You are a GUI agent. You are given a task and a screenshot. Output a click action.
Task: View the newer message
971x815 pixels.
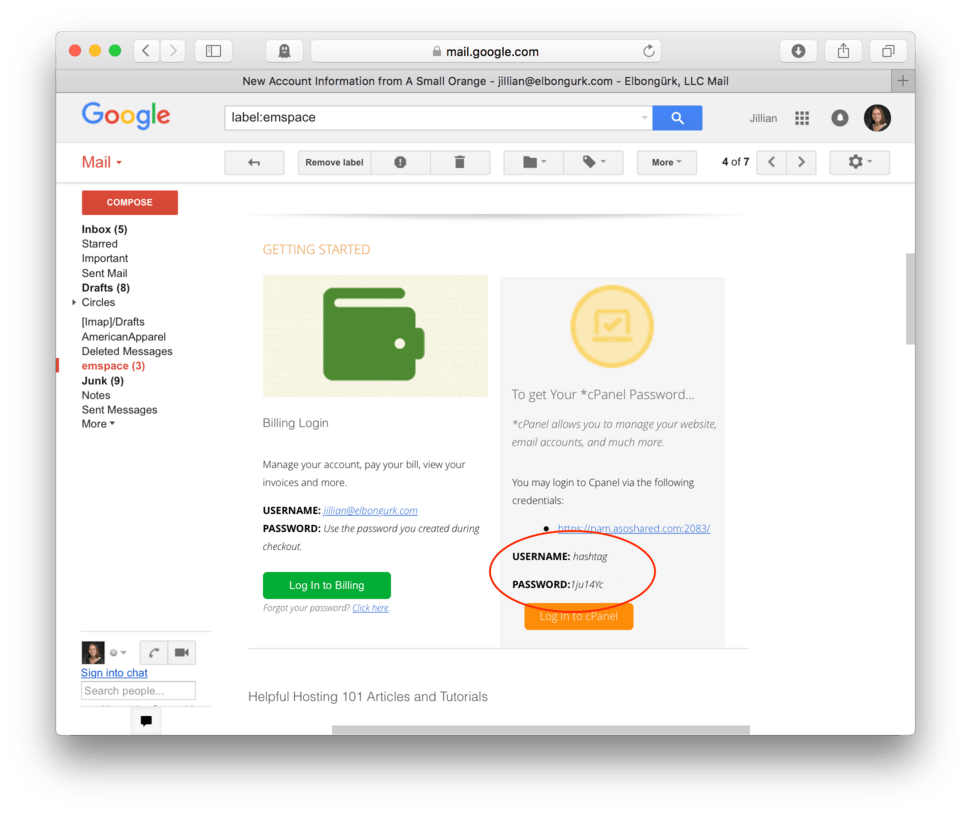pos(772,162)
